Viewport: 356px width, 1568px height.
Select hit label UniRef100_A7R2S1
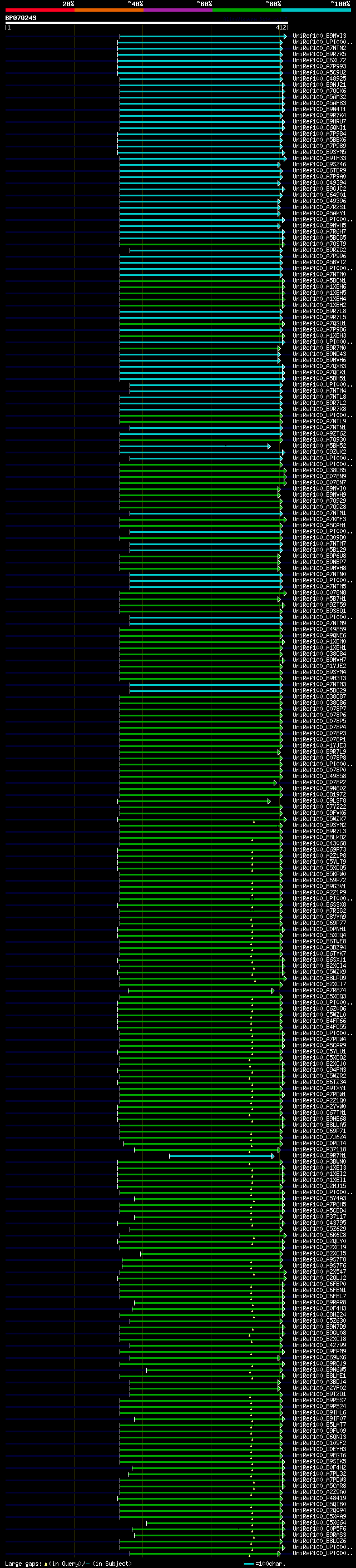(x=319, y=207)
